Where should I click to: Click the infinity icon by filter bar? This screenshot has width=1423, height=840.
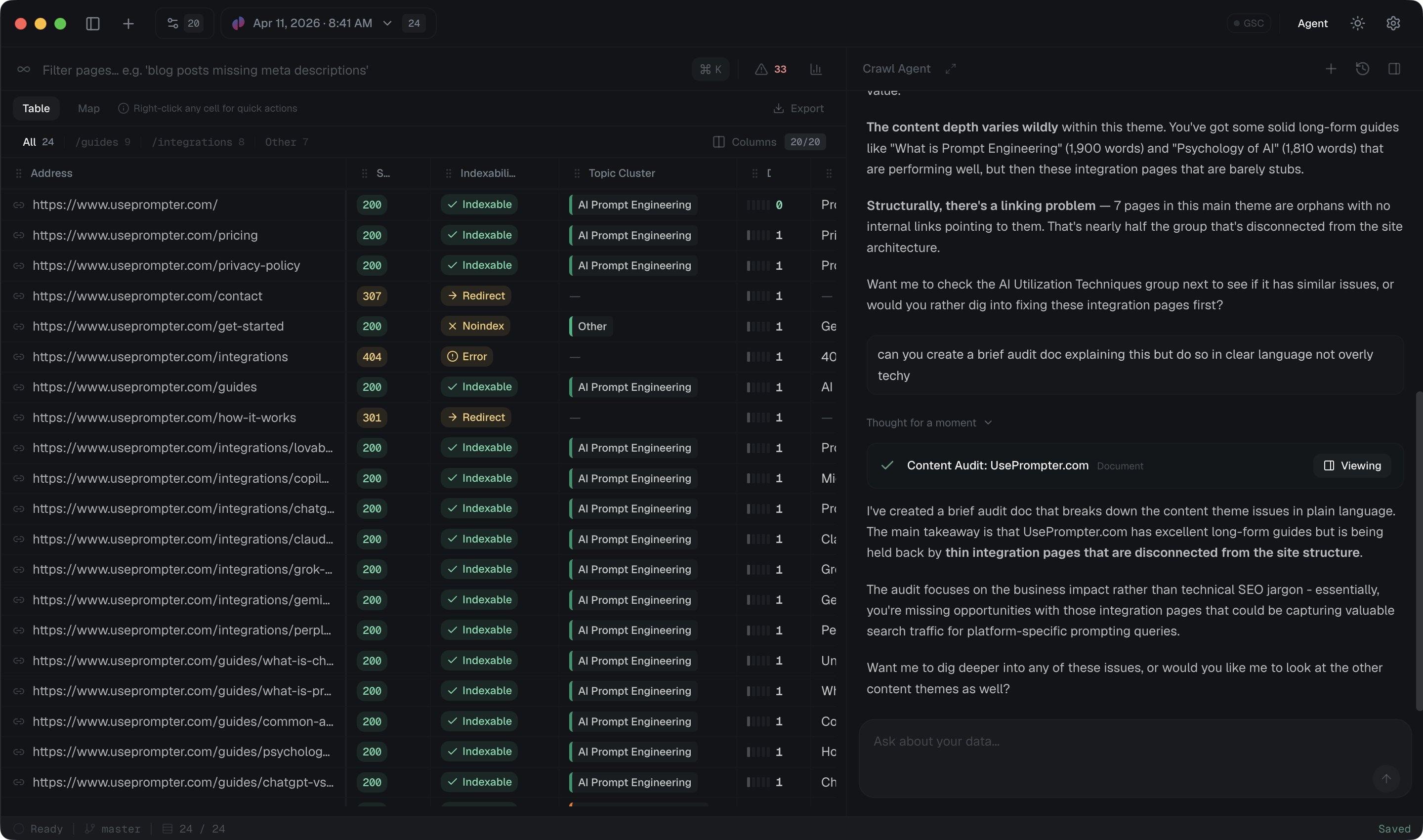click(x=23, y=69)
